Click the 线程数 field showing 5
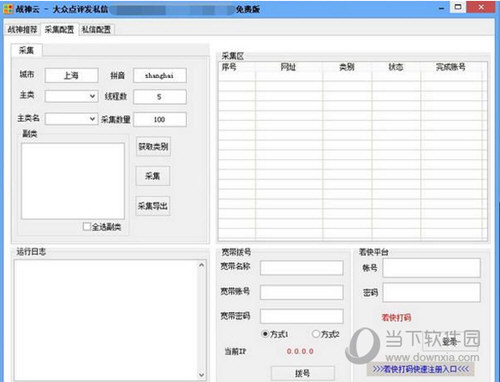 pyautogui.click(x=160, y=97)
